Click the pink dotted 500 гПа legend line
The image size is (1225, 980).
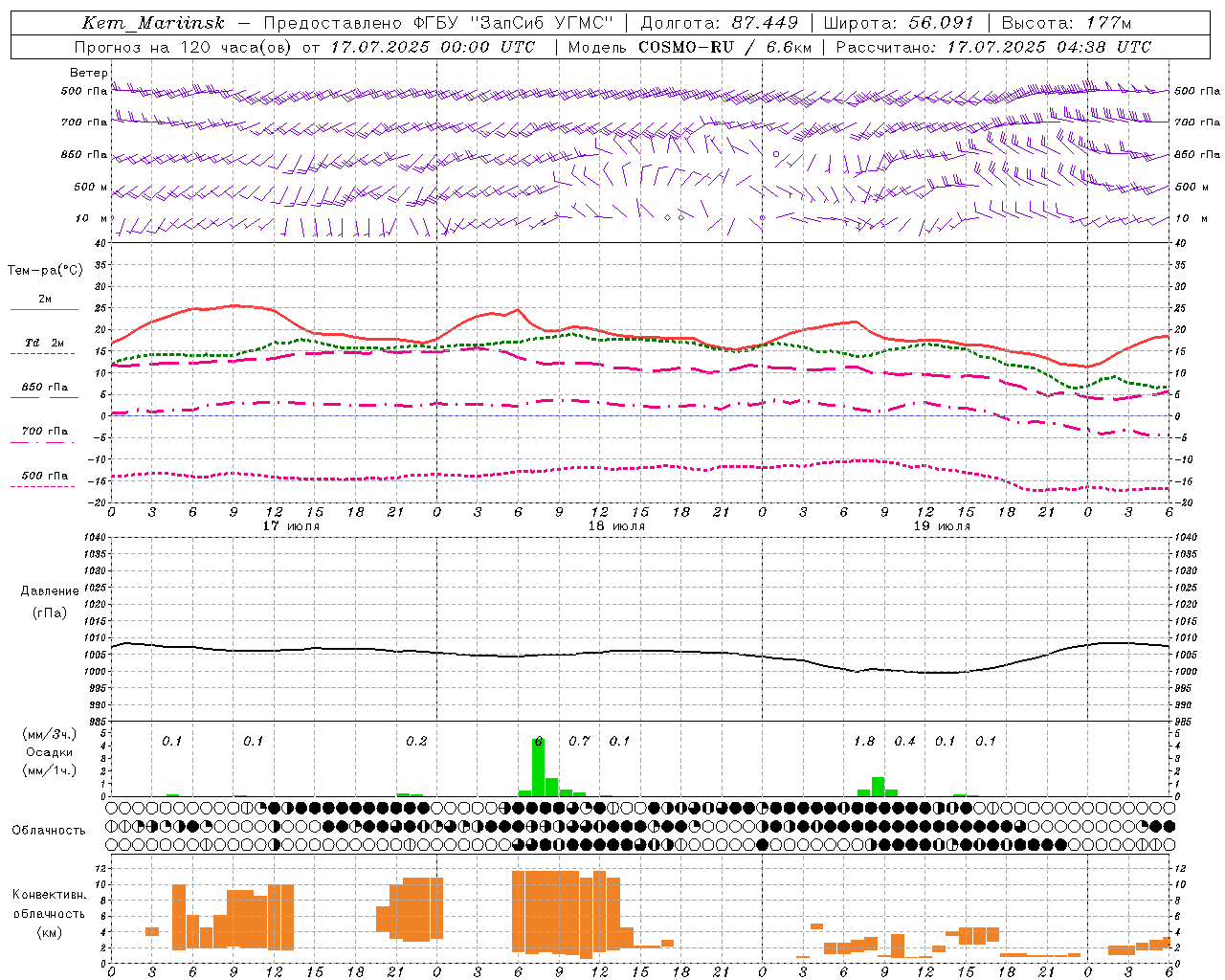point(42,486)
